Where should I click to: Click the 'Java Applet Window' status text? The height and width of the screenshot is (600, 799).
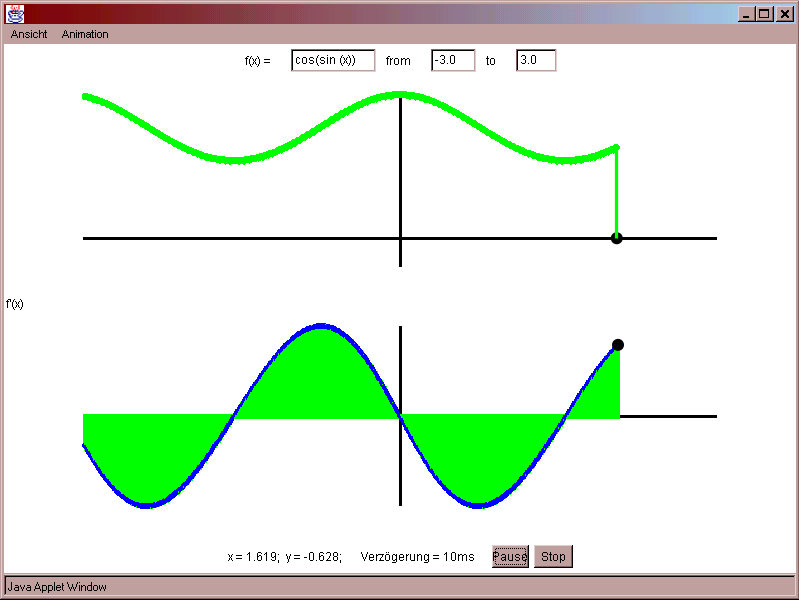tap(57, 587)
